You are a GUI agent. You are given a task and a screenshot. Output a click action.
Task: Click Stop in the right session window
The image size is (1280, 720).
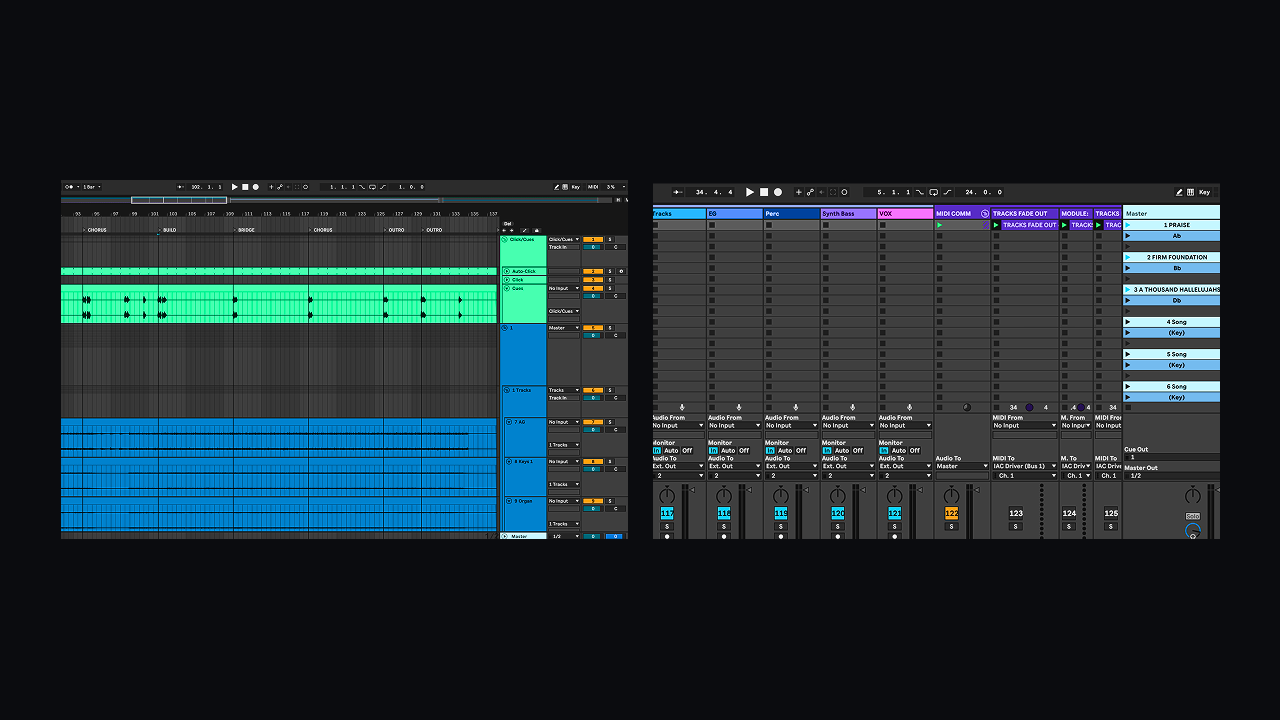764,192
